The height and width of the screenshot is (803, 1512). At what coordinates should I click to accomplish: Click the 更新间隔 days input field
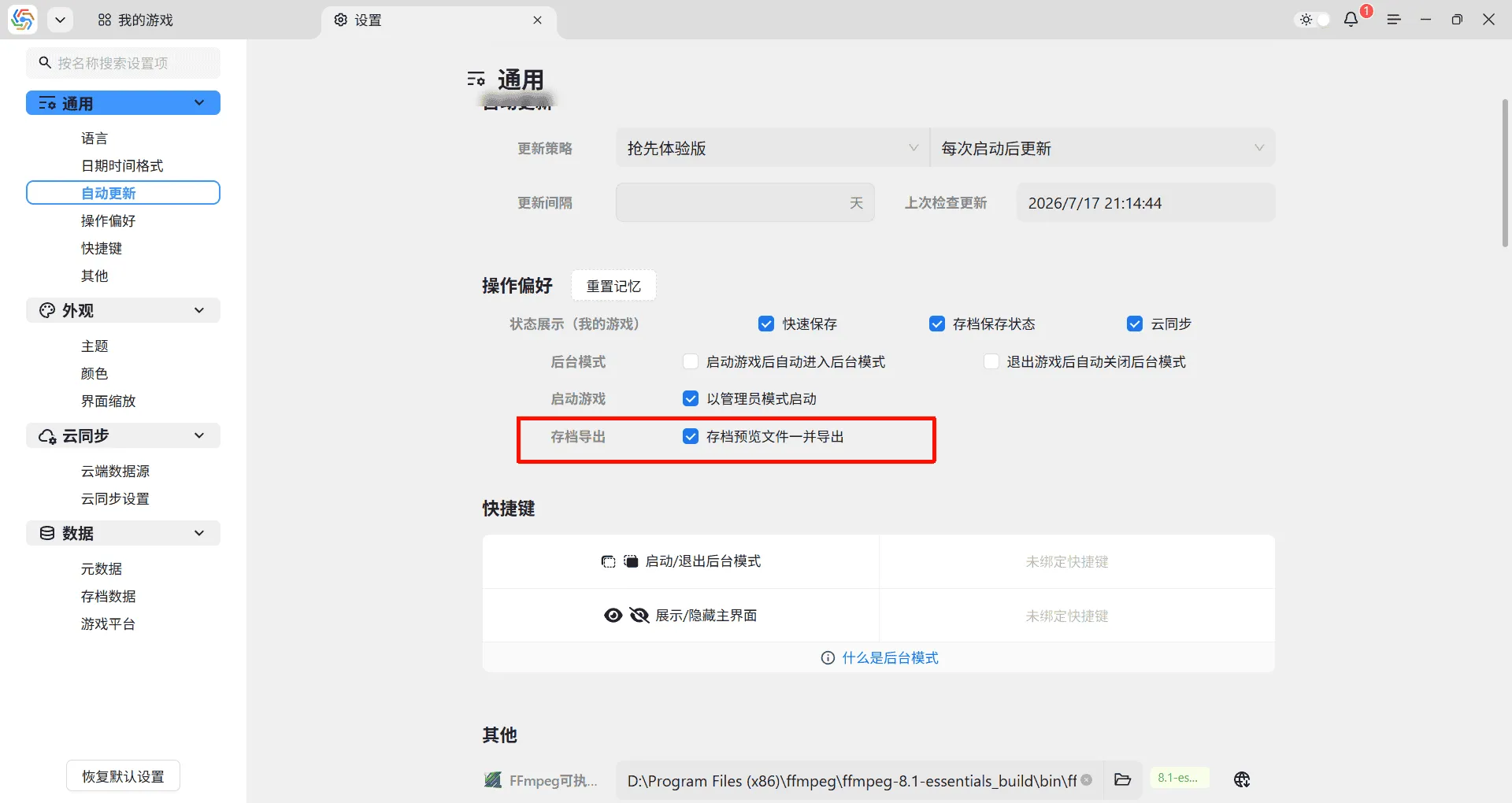[745, 203]
